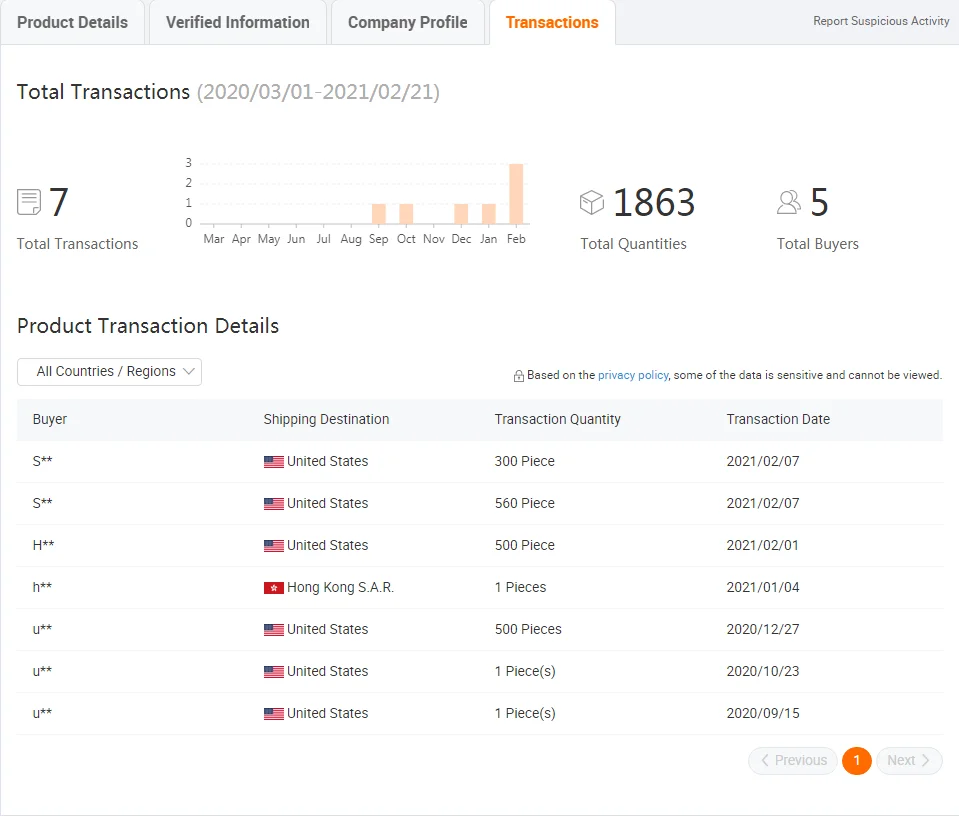Click the February bar in the chart
This screenshot has height=816, width=959.
point(516,194)
